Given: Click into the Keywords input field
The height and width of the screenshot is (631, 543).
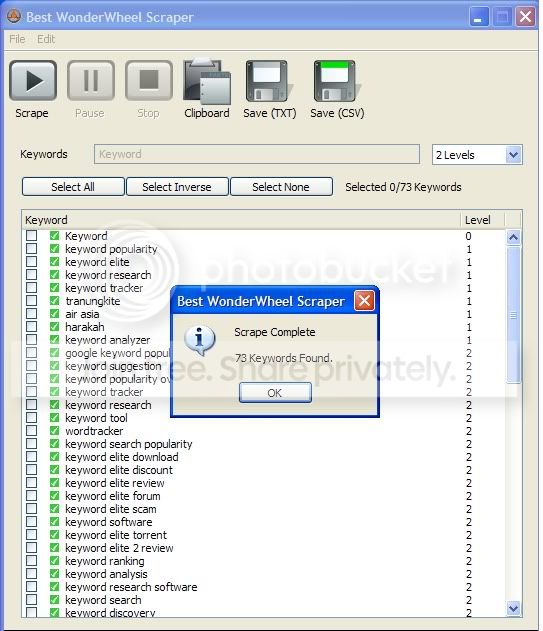Looking at the screenshot, I should click(x=257, y=154).
